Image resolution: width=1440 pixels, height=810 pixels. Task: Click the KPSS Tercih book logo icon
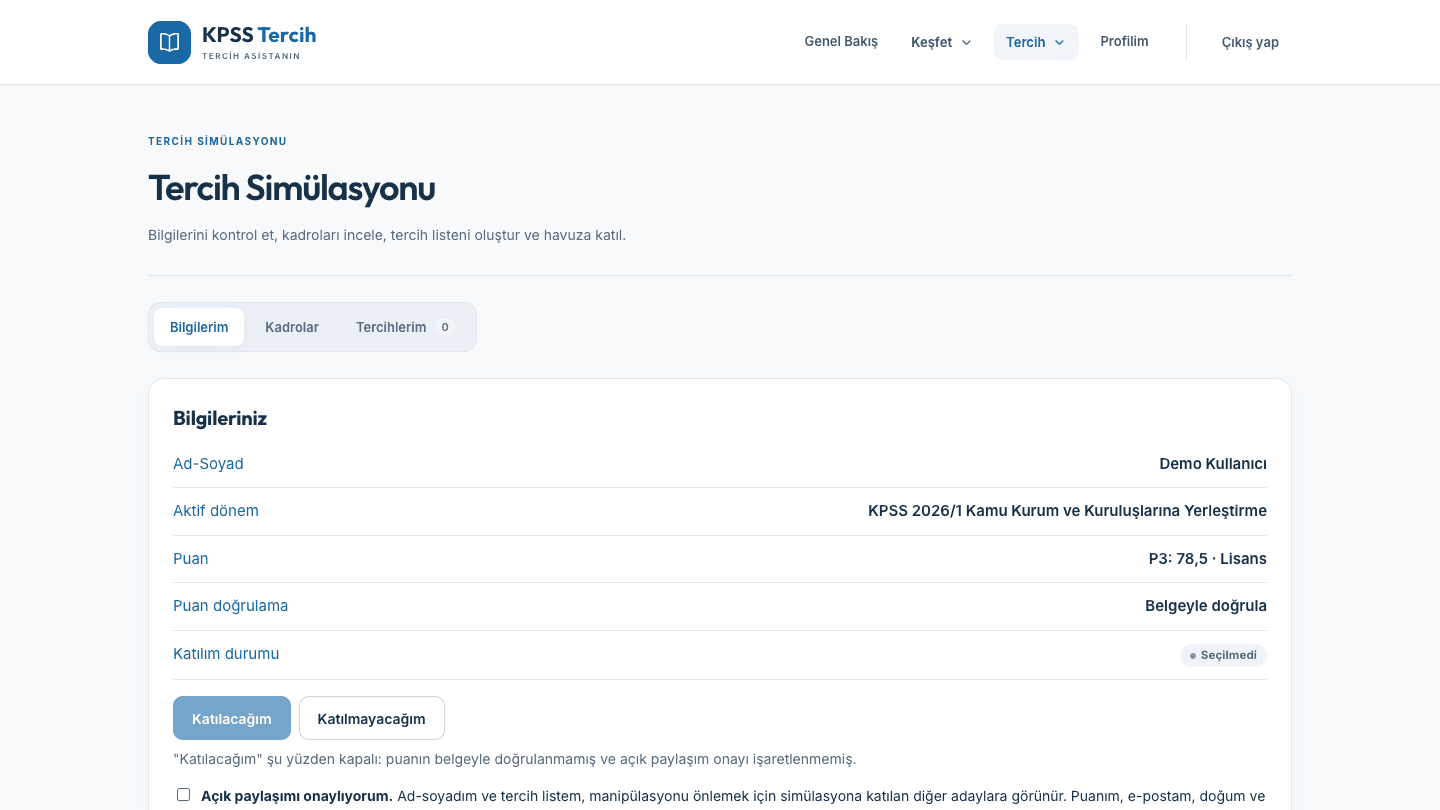(x=169, y=42)
